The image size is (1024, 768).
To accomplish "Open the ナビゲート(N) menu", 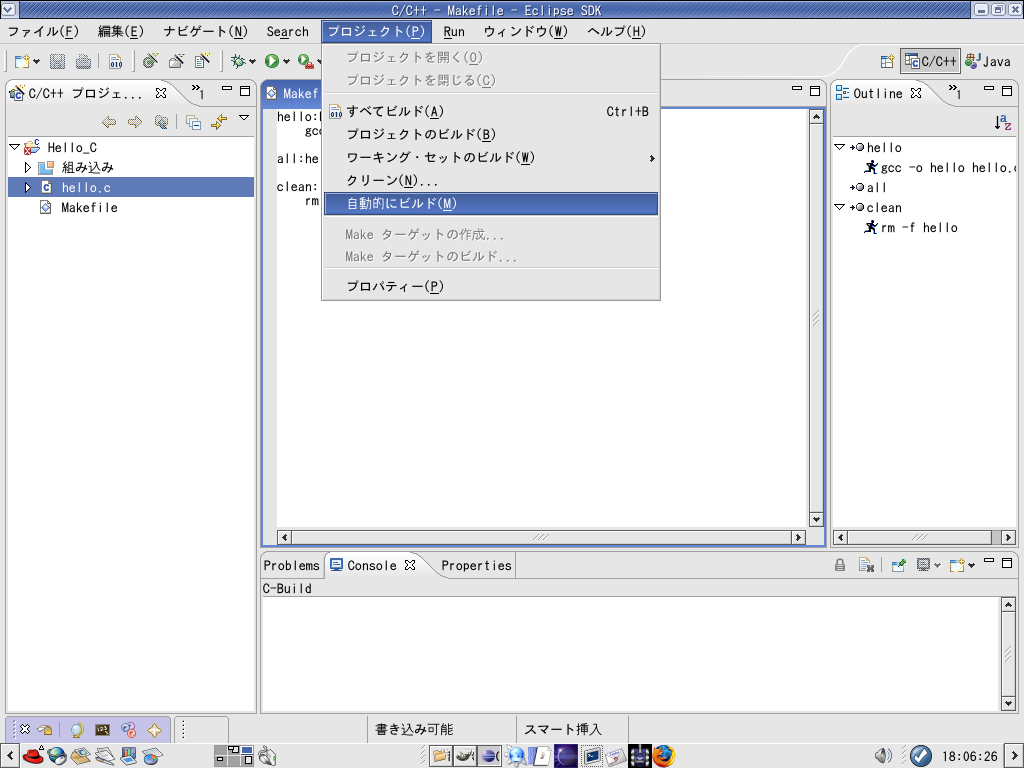I will pos(206,31).
